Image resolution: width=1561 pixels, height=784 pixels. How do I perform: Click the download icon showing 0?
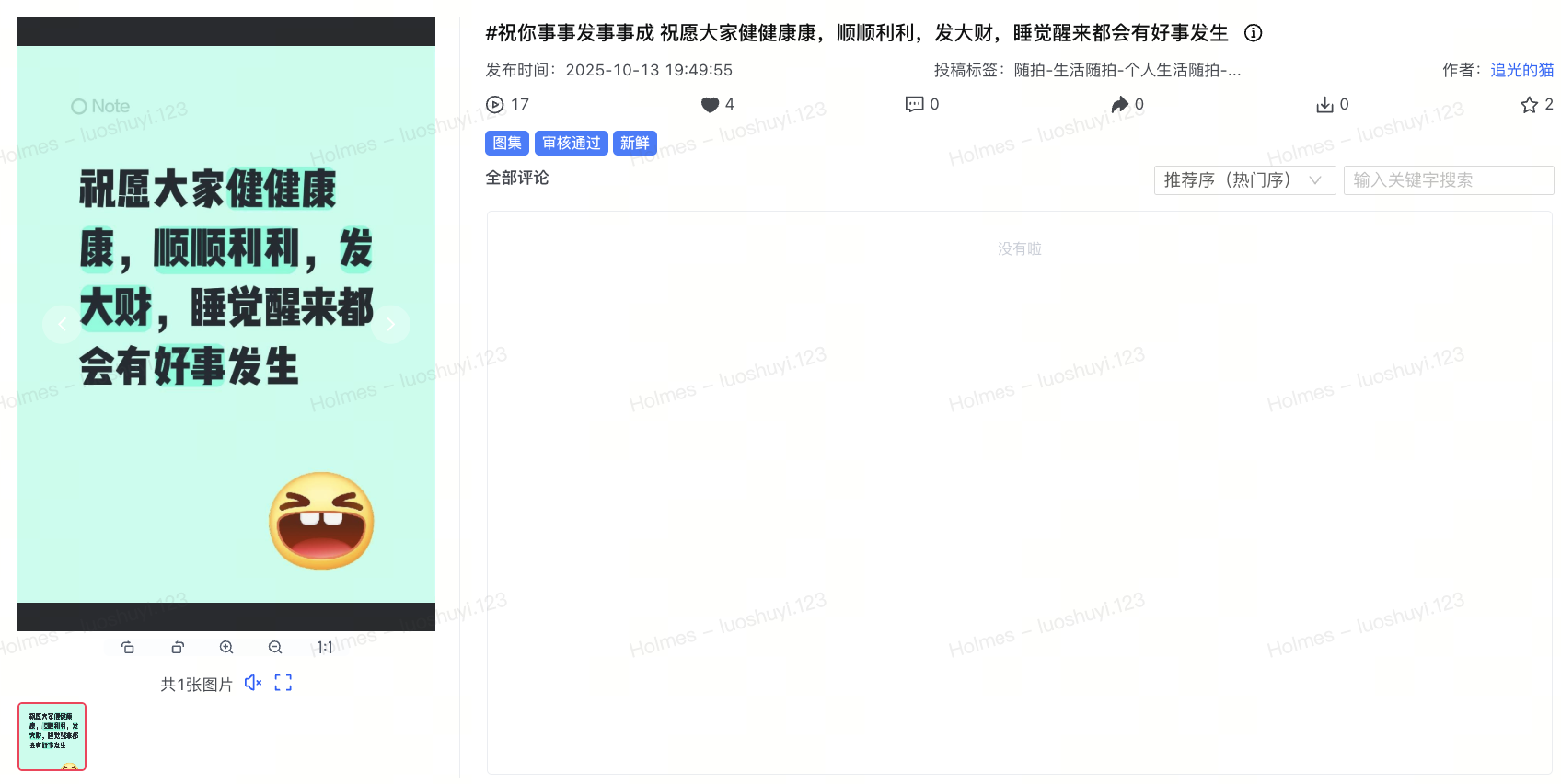point(1324,105)
